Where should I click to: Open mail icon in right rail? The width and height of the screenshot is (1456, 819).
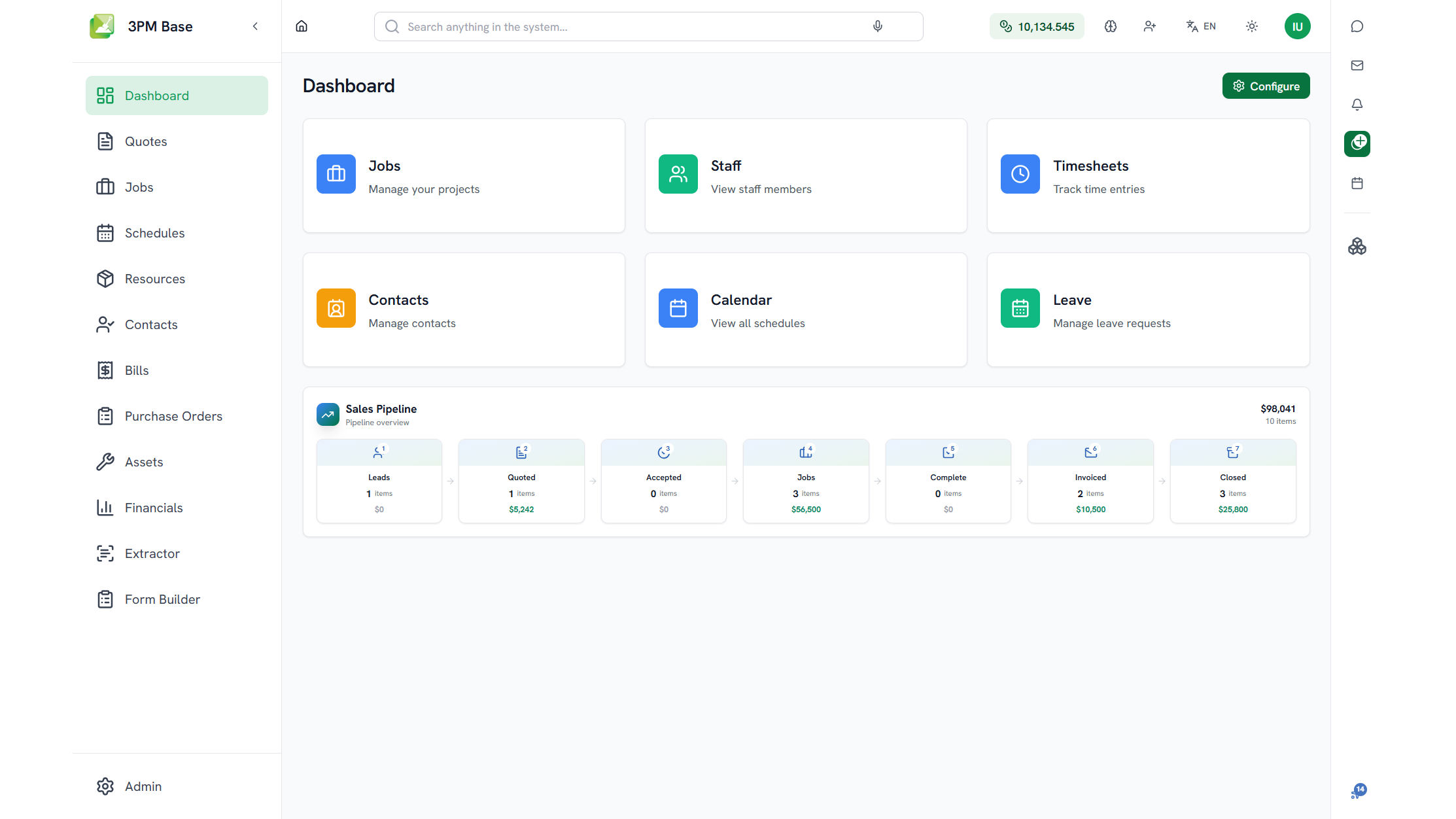1357,65
